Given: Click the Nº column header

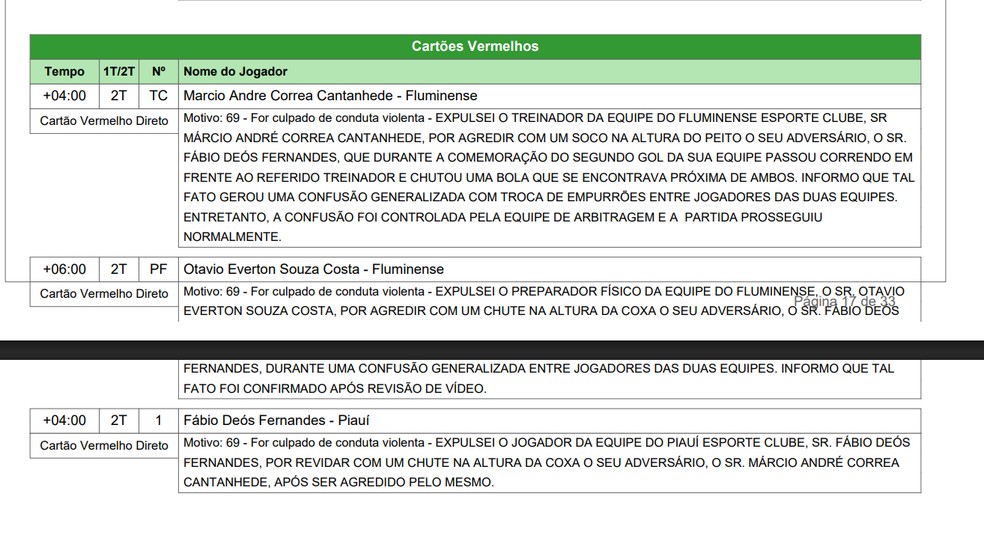Looking at the screenshot, I should point(158,72).
